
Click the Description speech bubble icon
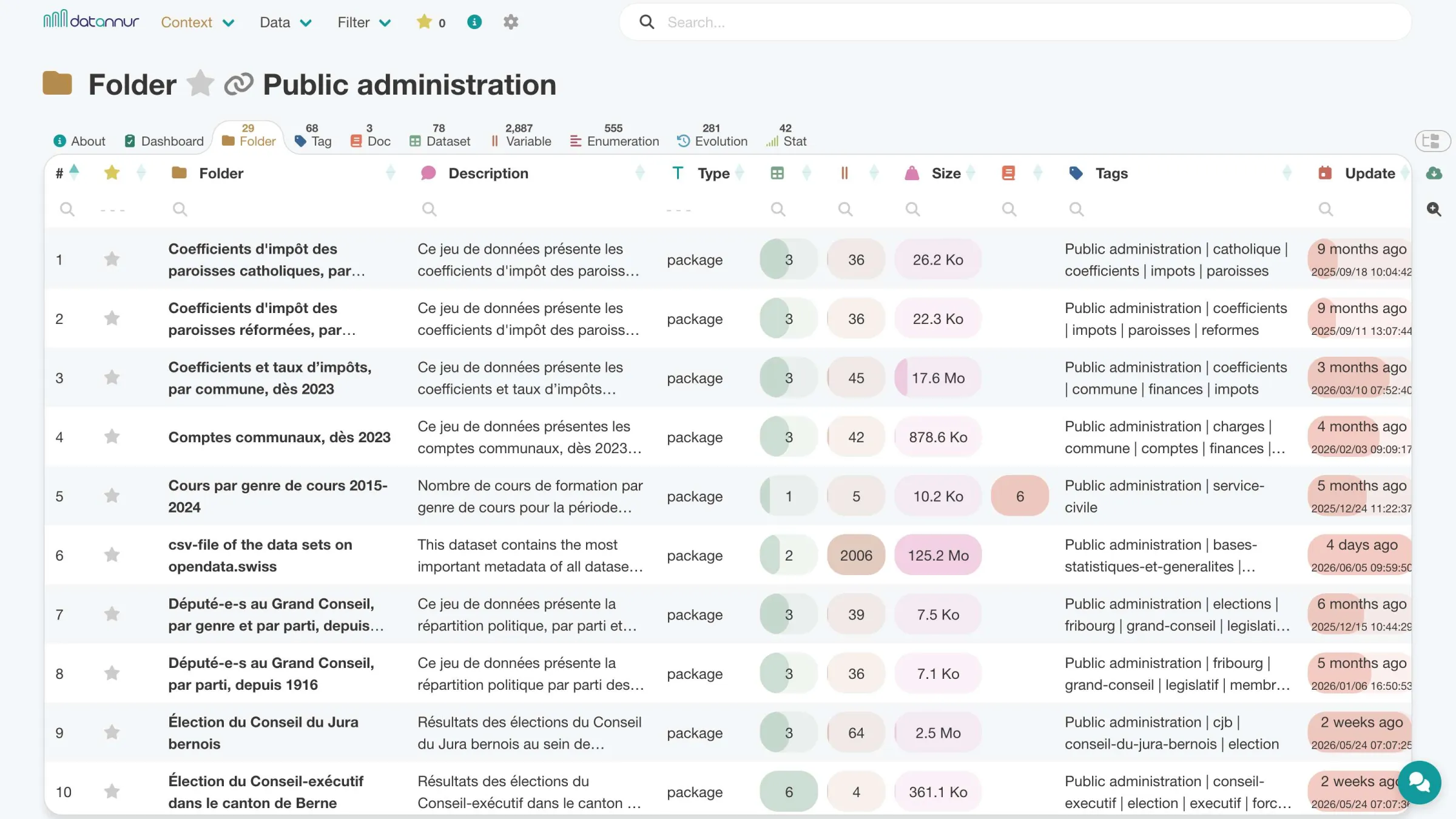pos(428,174)
